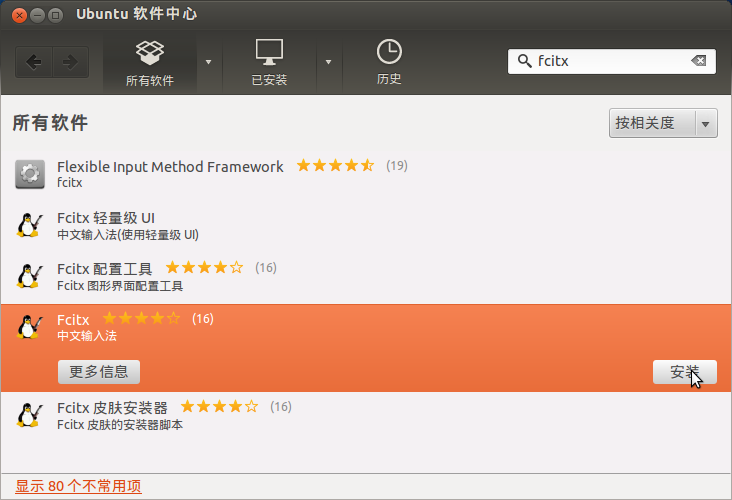The image size is (732, 500).
Task: Select the Fcitx 配置工具 entry title
Action: (x=105, y=269)
